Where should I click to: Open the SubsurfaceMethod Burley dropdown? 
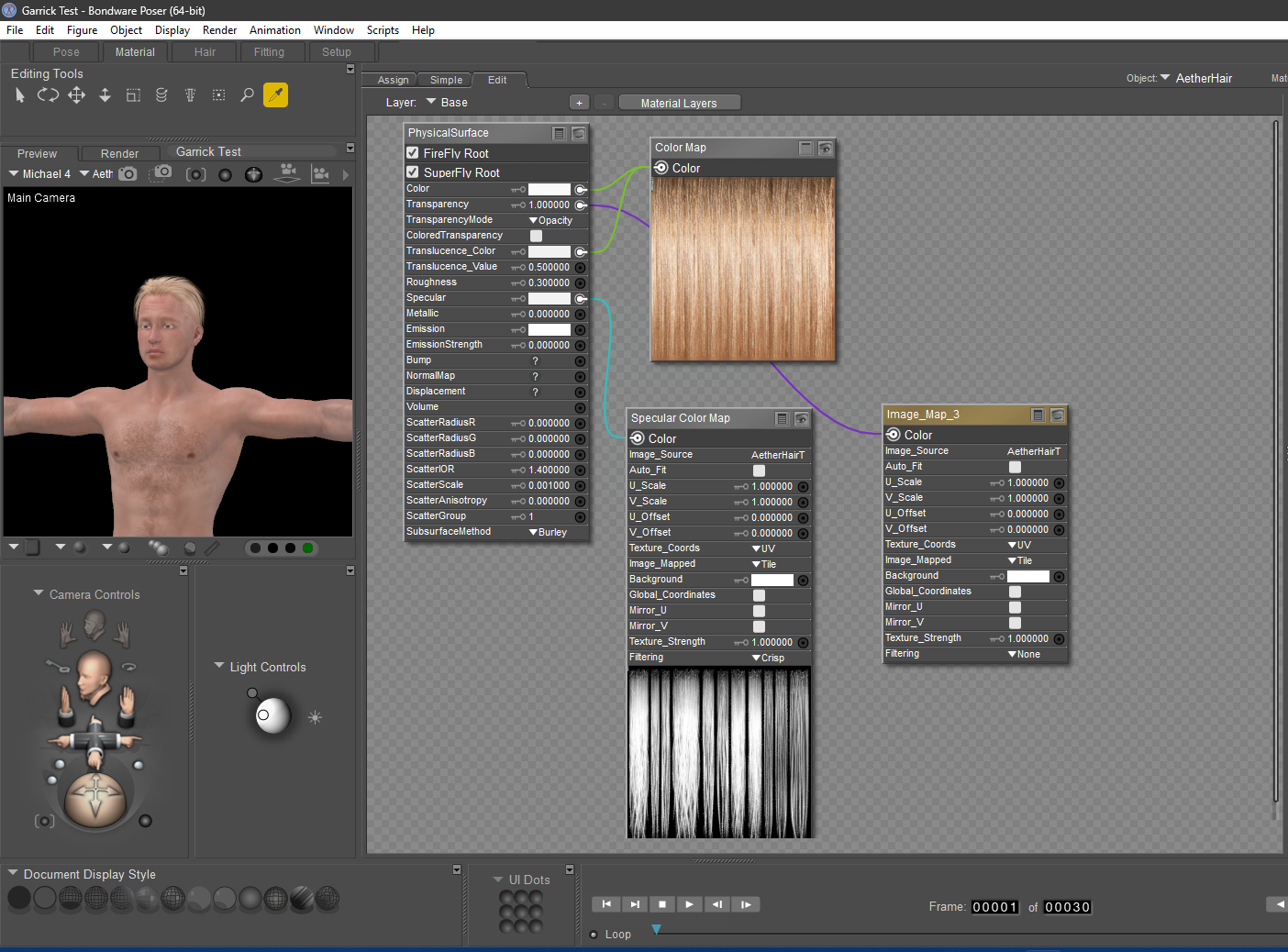point(548,532)
